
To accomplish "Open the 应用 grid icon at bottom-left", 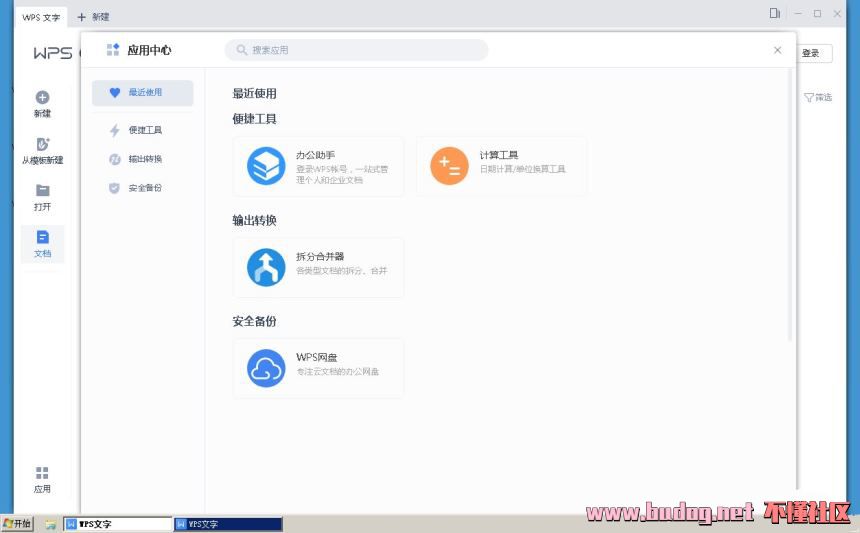I will (x=42, y=474).
